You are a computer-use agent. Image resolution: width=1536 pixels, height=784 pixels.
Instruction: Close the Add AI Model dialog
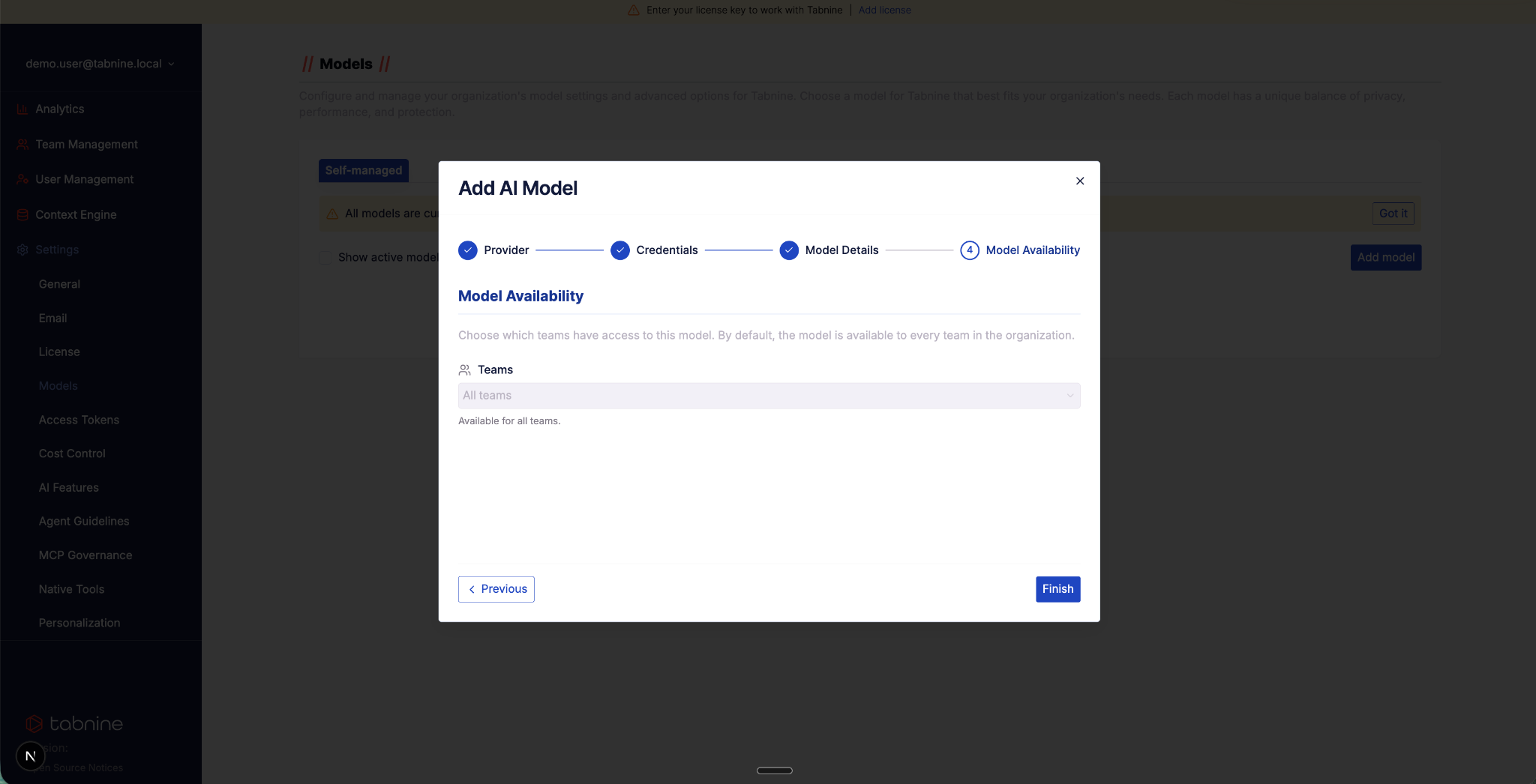1080,181
